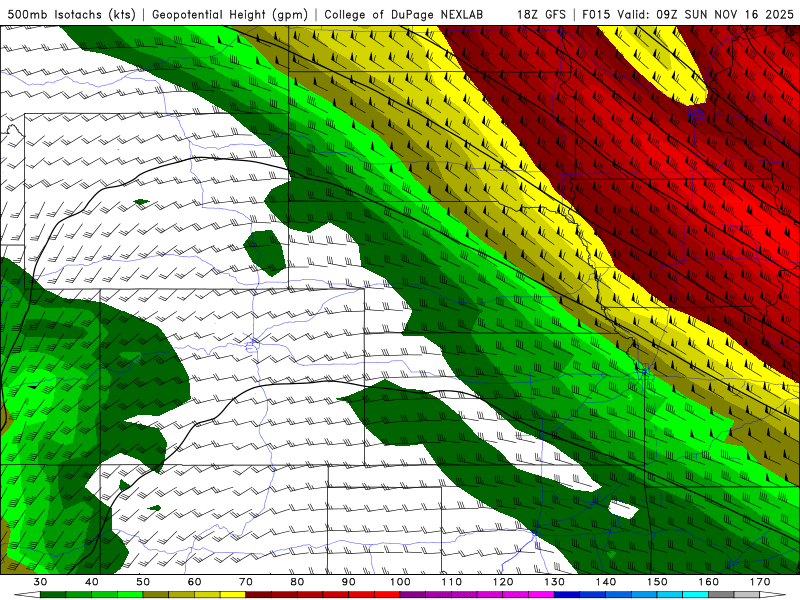Pick the bright lime green swatch ending at 50
The image size is (800, 600).
[130, 594]
